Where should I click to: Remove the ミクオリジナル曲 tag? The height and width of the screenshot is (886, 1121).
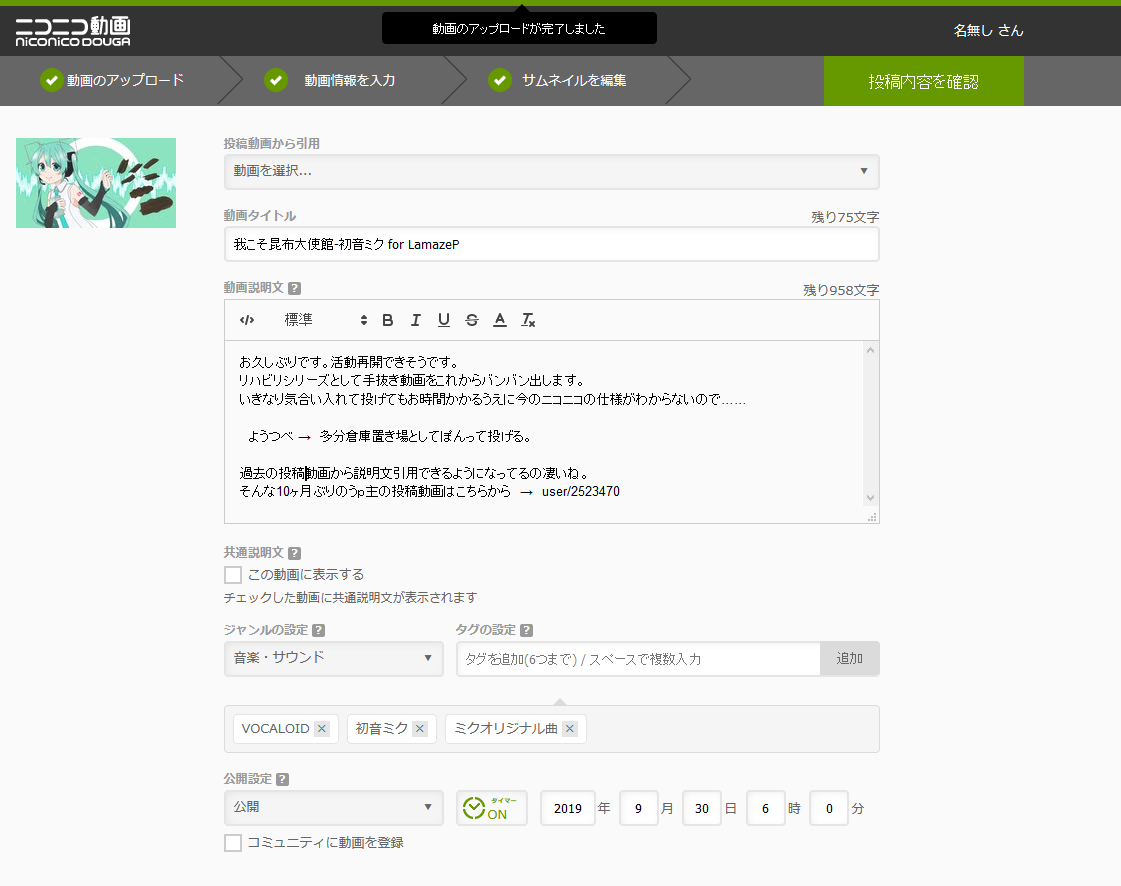click(x=570, y=729)
